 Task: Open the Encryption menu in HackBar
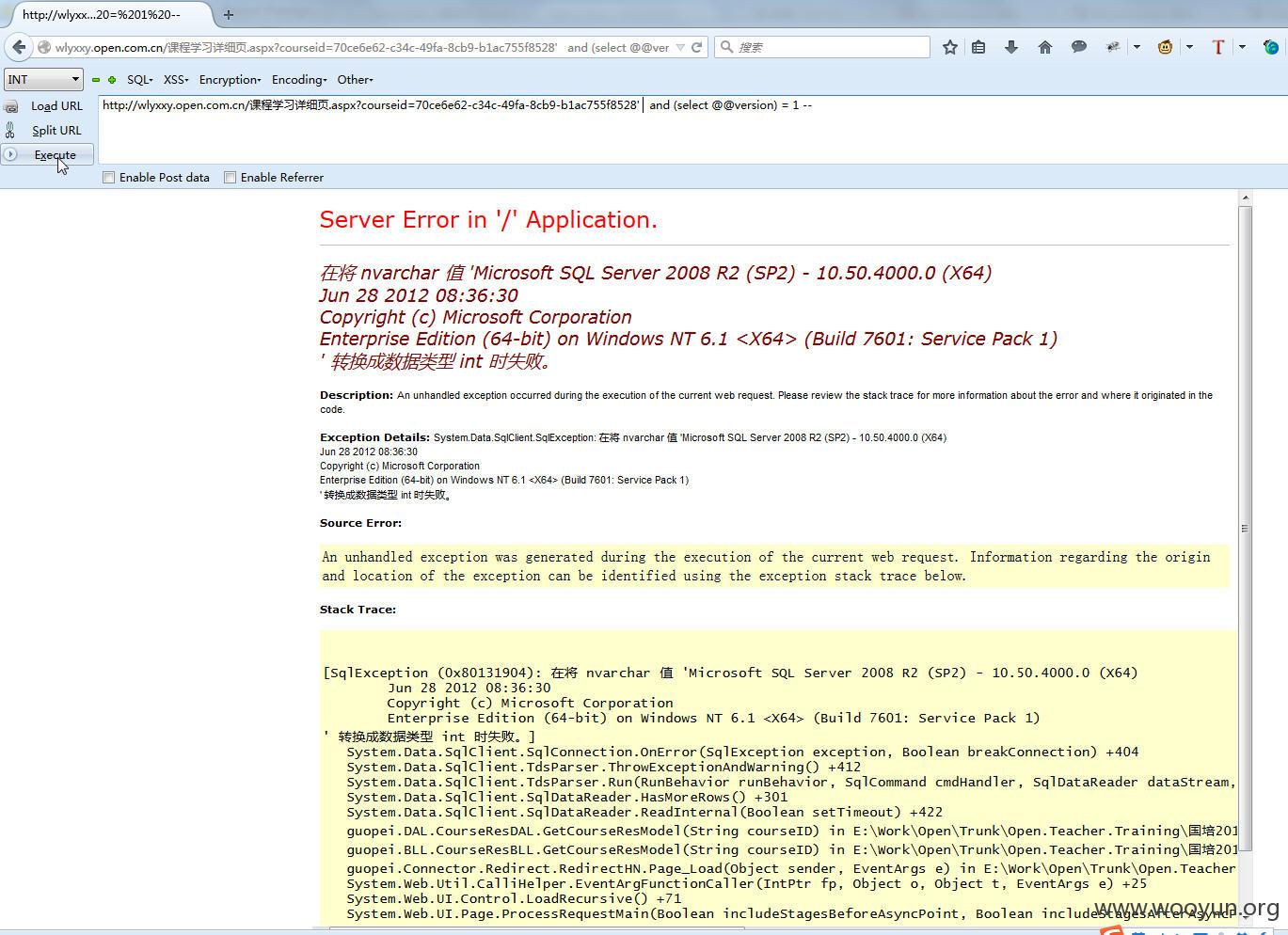pos(231,80)
